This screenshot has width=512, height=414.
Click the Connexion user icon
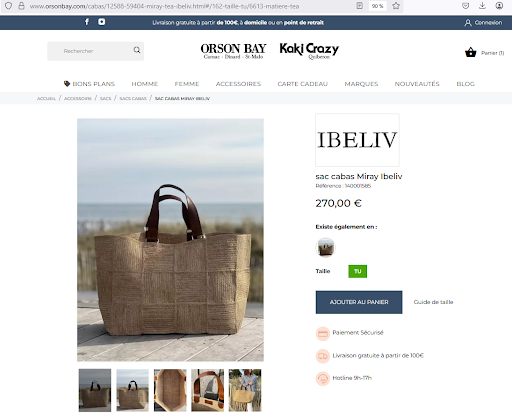pyautogui.click(x=468, y=23)
